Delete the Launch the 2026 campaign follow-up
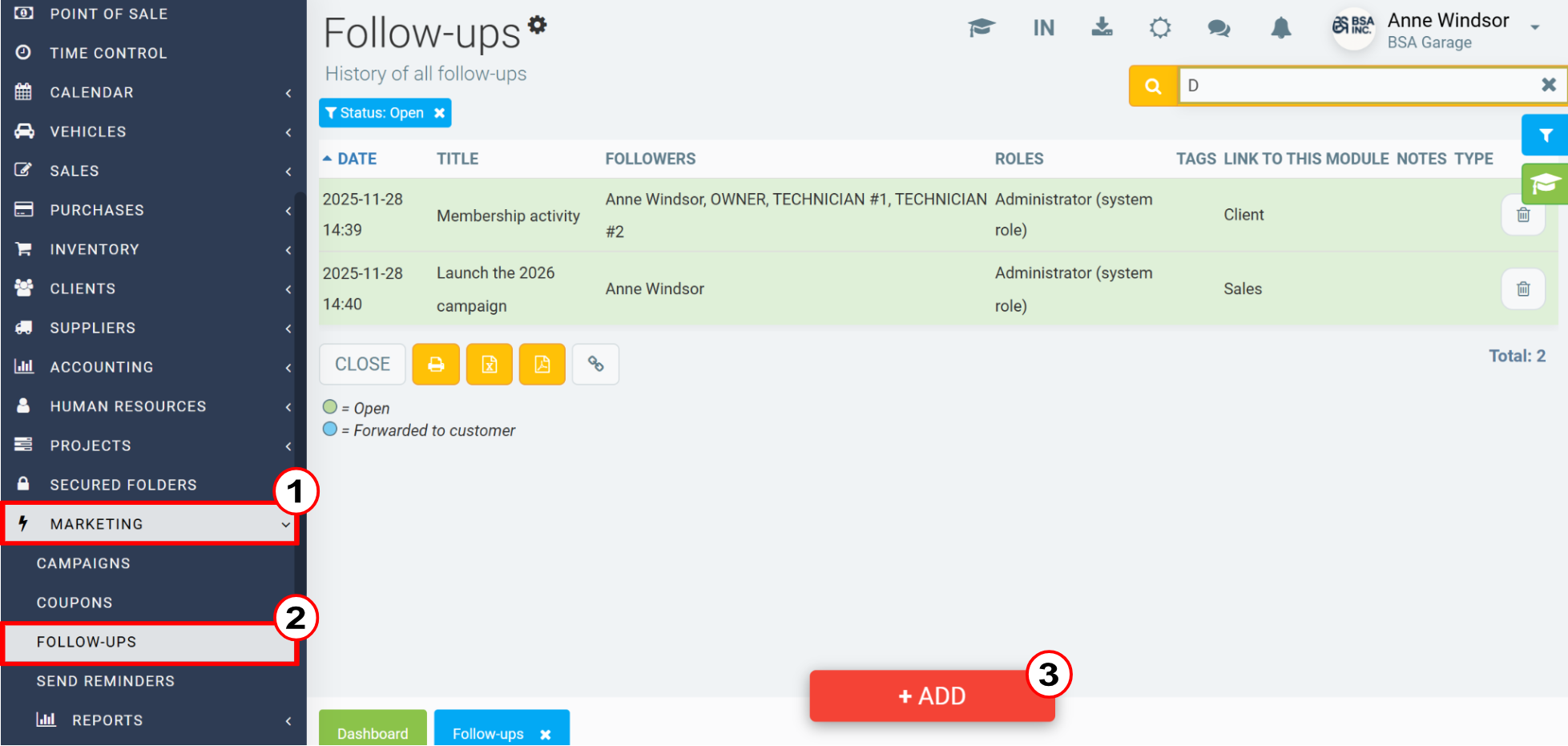Viewport: 1568px width, 746px height. 1522,288
